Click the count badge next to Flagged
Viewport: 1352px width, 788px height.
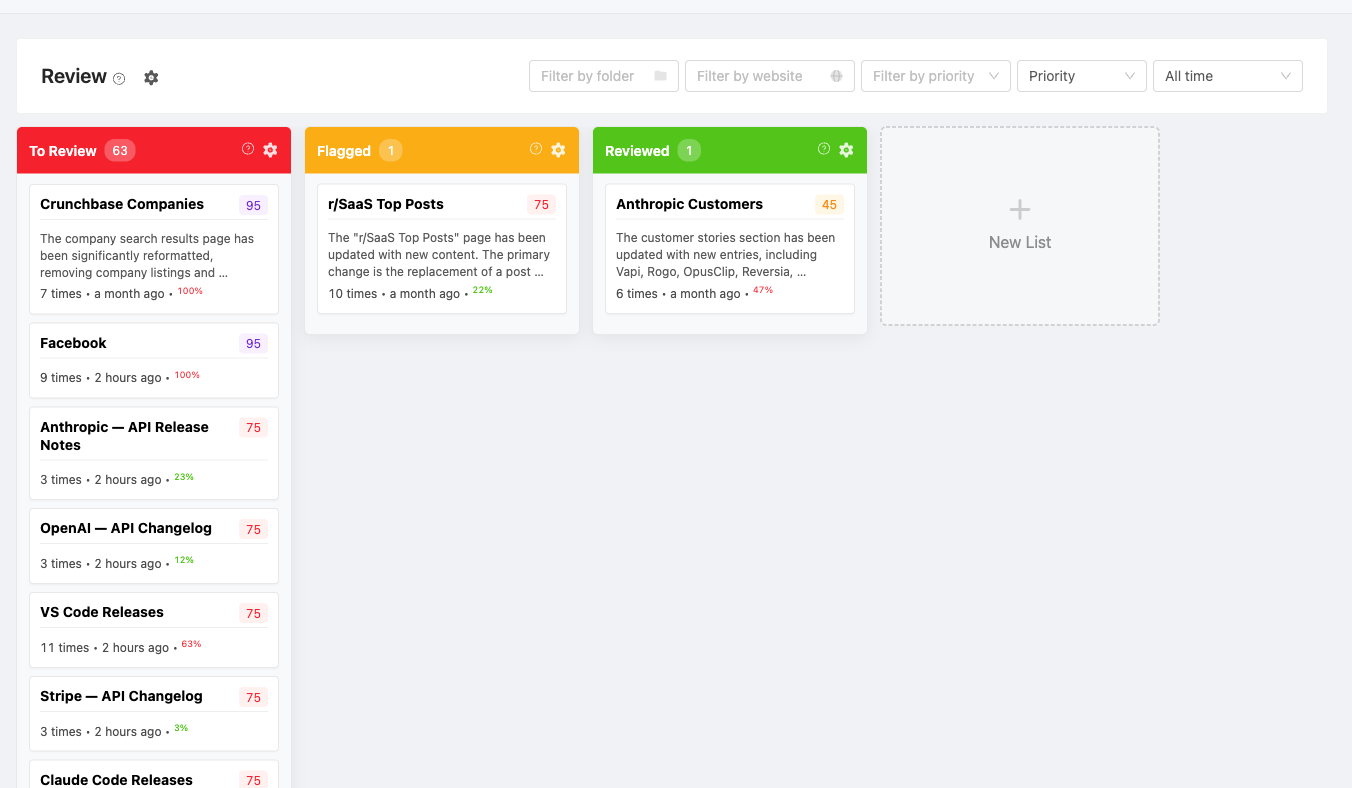[391, 151]
